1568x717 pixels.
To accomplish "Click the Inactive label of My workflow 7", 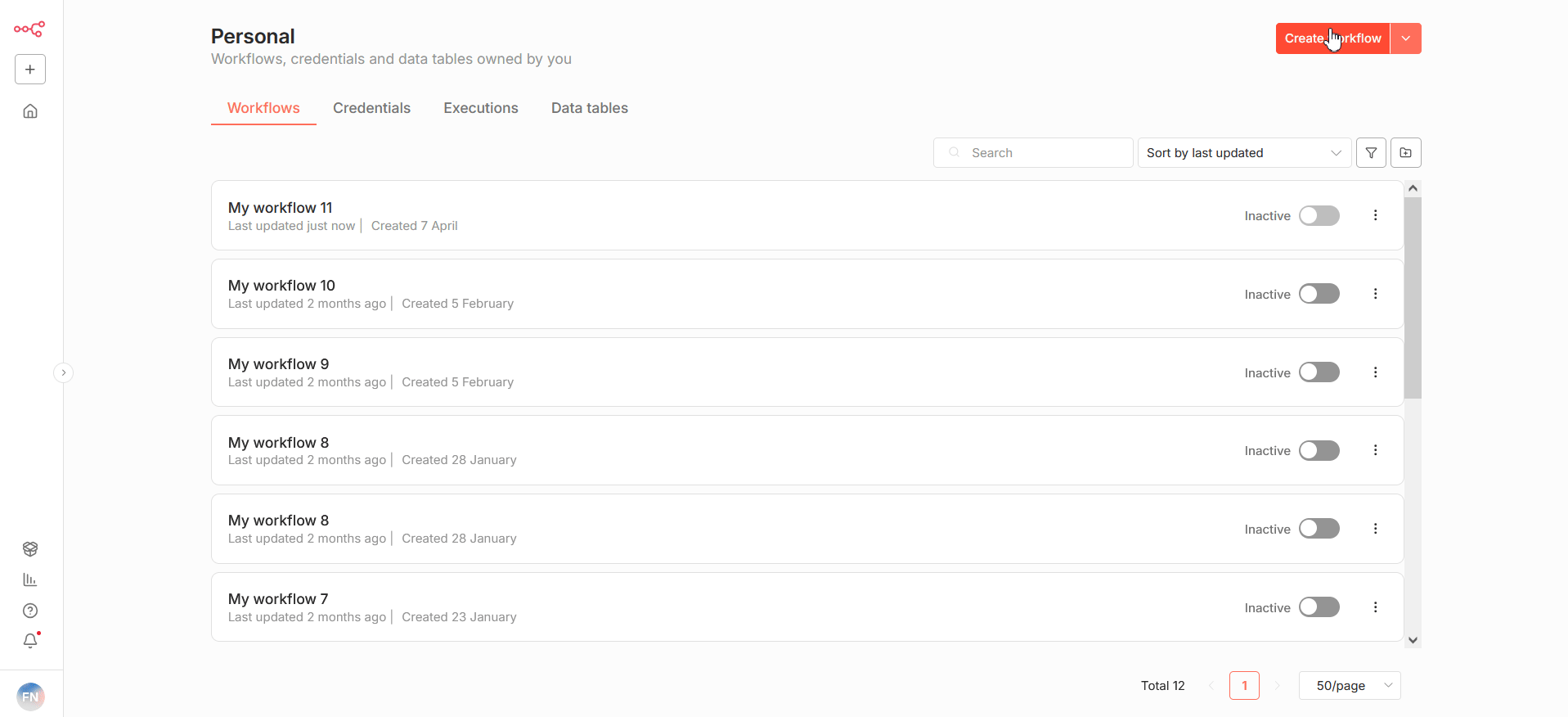I will [1267, 608].
